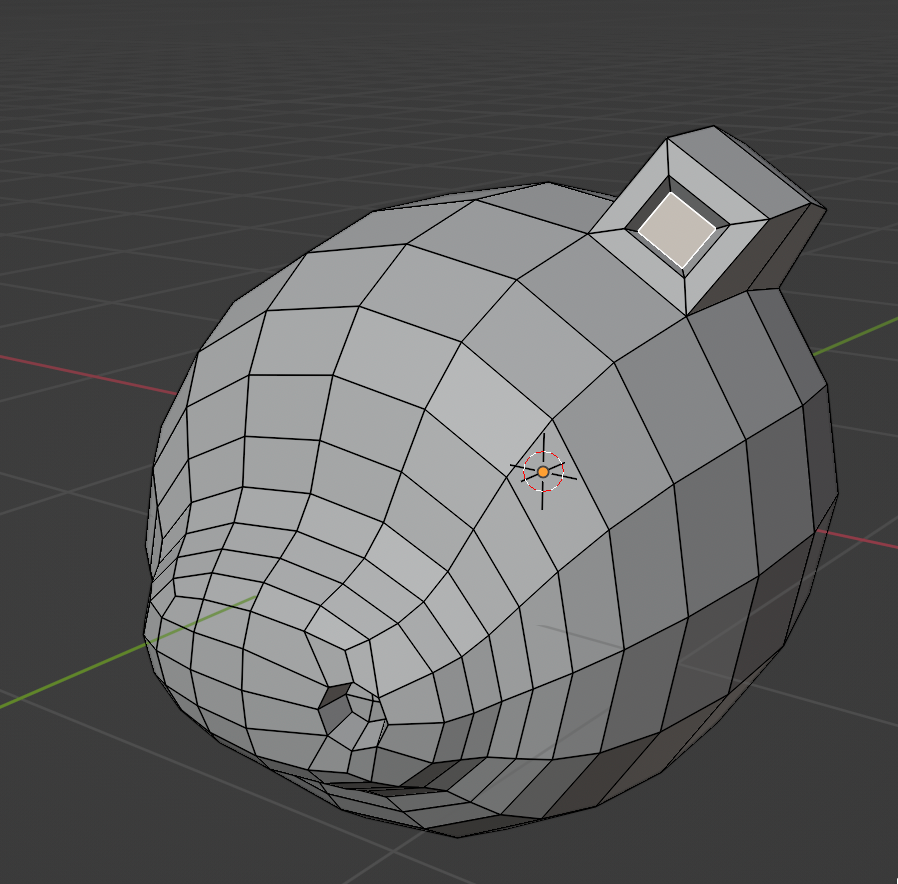Viewport: 898px width, 884px height.
Task: Click the topmost vertex of the head silhouette
Action: click(x=549, y=183)
